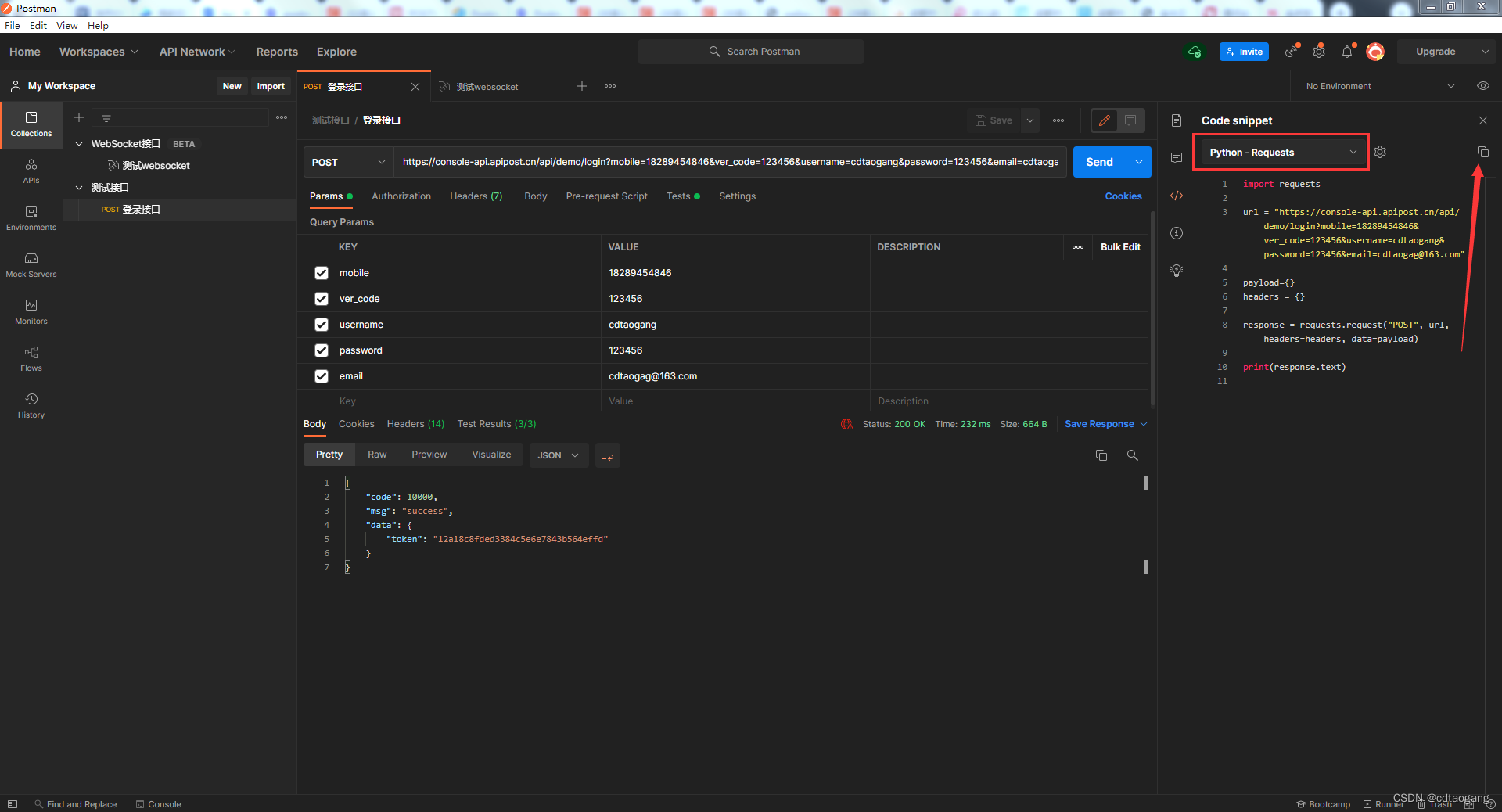Select the Code snippet icon in right sidebar
The height and width of the screenshot is (812, 1502).
coord(1177,196)
